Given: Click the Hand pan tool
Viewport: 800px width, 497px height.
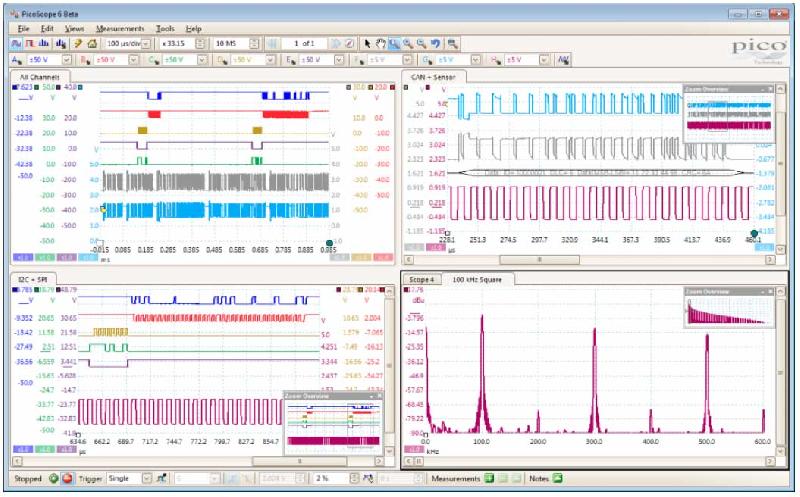Looking at the screenshot, I should click(382, 44).
